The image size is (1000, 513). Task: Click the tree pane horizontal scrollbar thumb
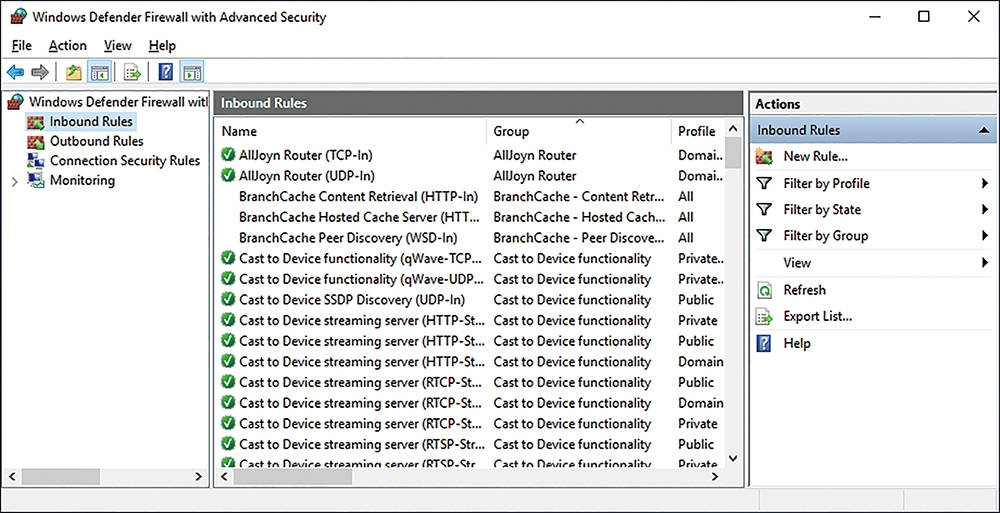pos(60,477)
